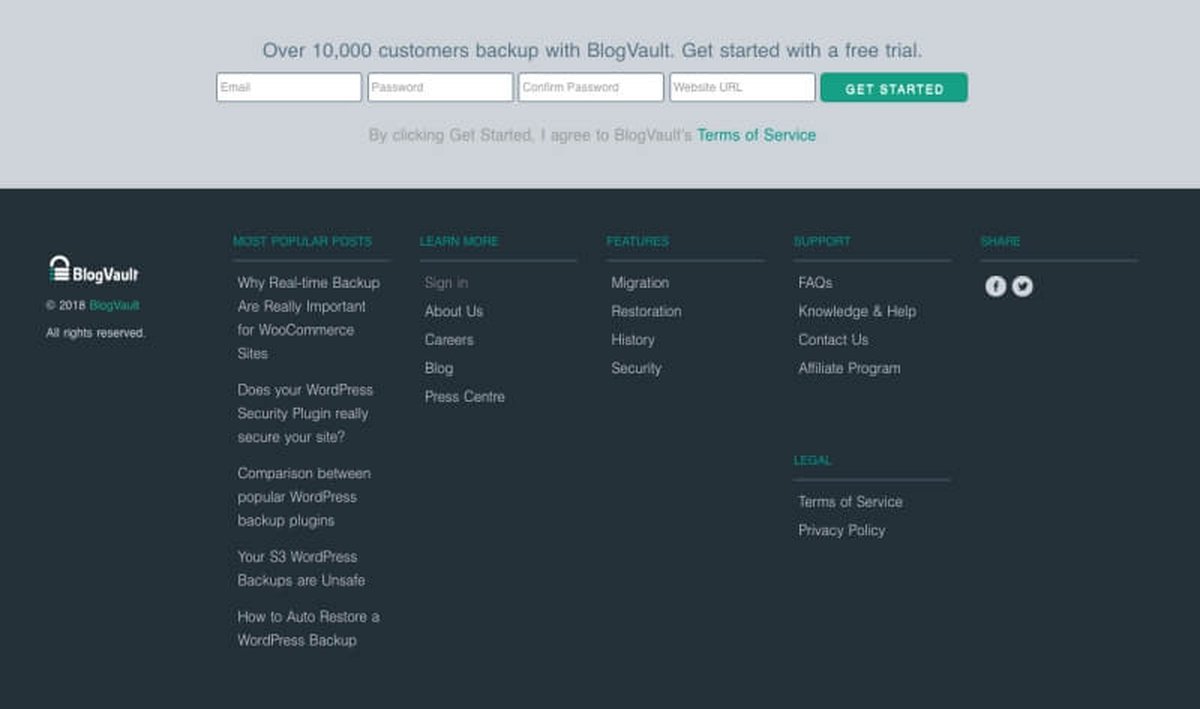
Task: Open the Migration feature link
Action: 640,283
